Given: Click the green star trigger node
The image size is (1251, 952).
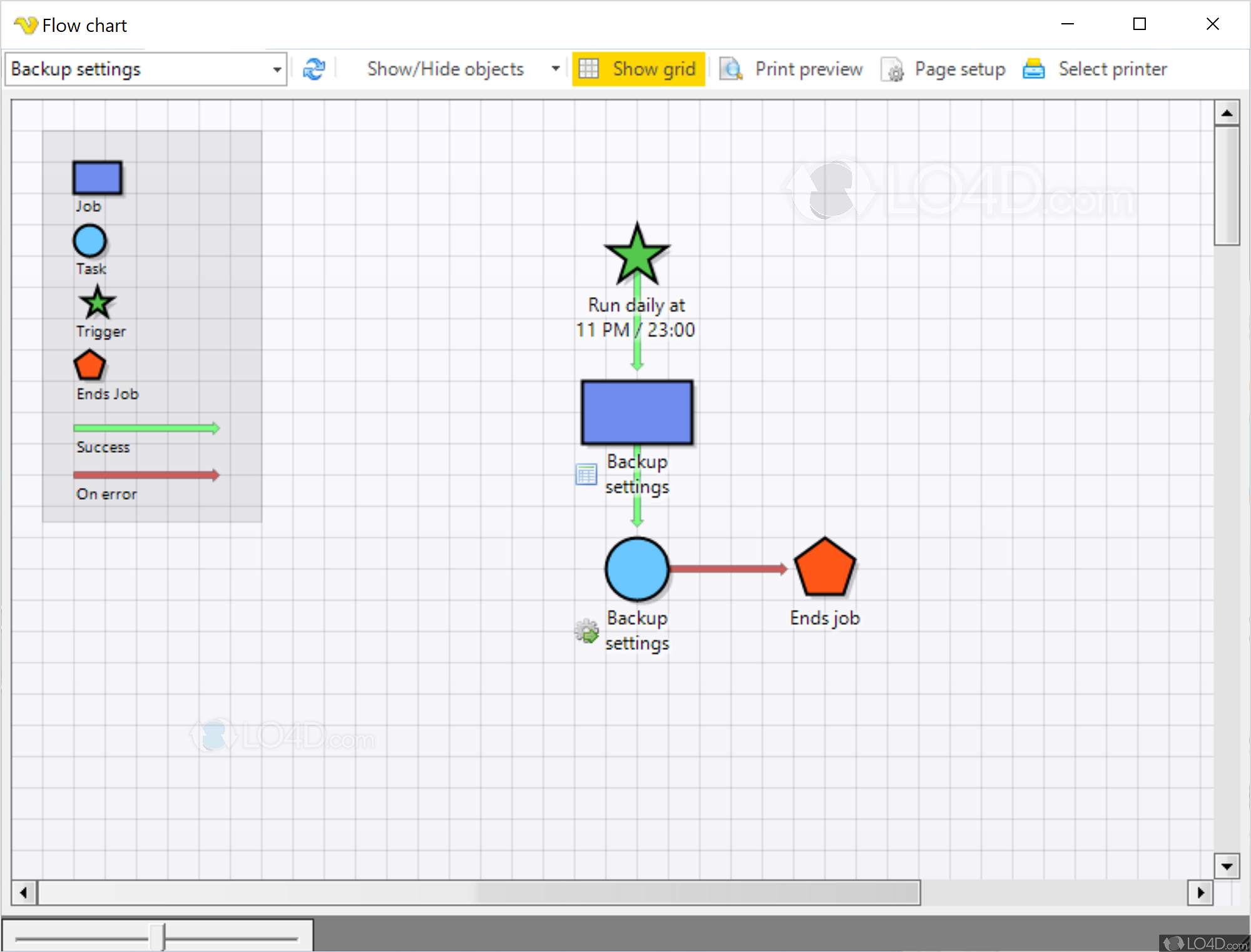Looking at the screenshot, I should point(636,256).
